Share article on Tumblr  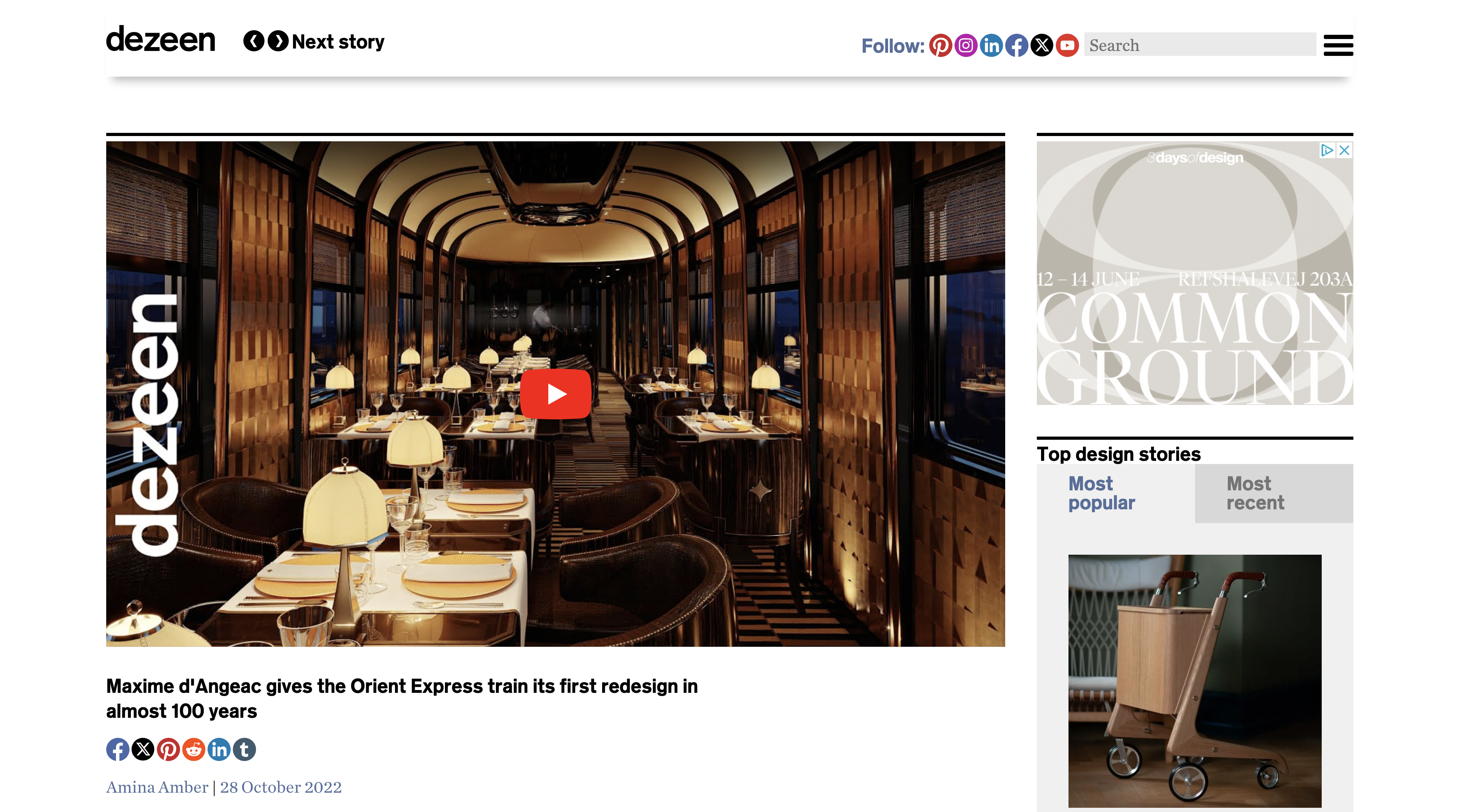click(244, 749)
